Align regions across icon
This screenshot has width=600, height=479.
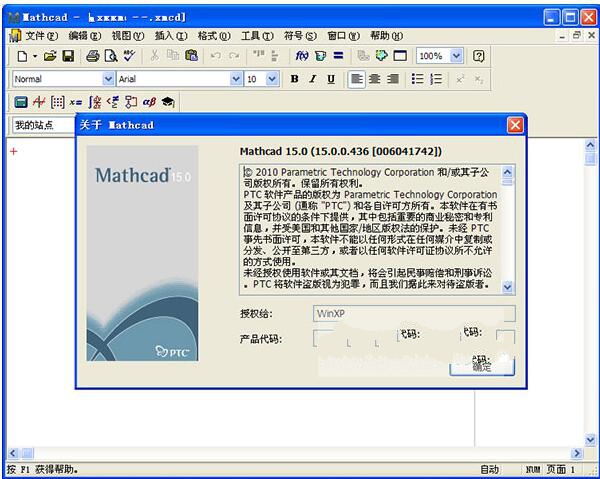click(259, 55)
